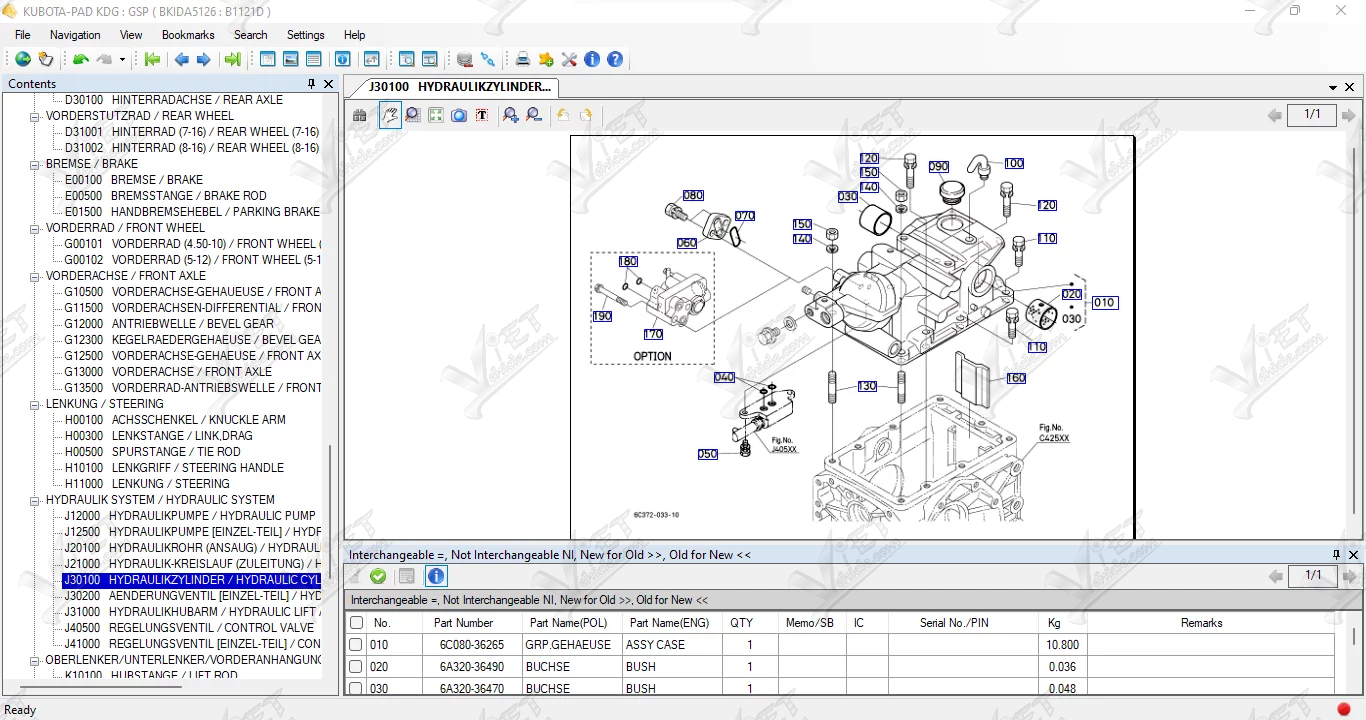The height and width of the screenshot is (720, 1366).
Task: Click the help question mark icon
Action: coord(615,60)
